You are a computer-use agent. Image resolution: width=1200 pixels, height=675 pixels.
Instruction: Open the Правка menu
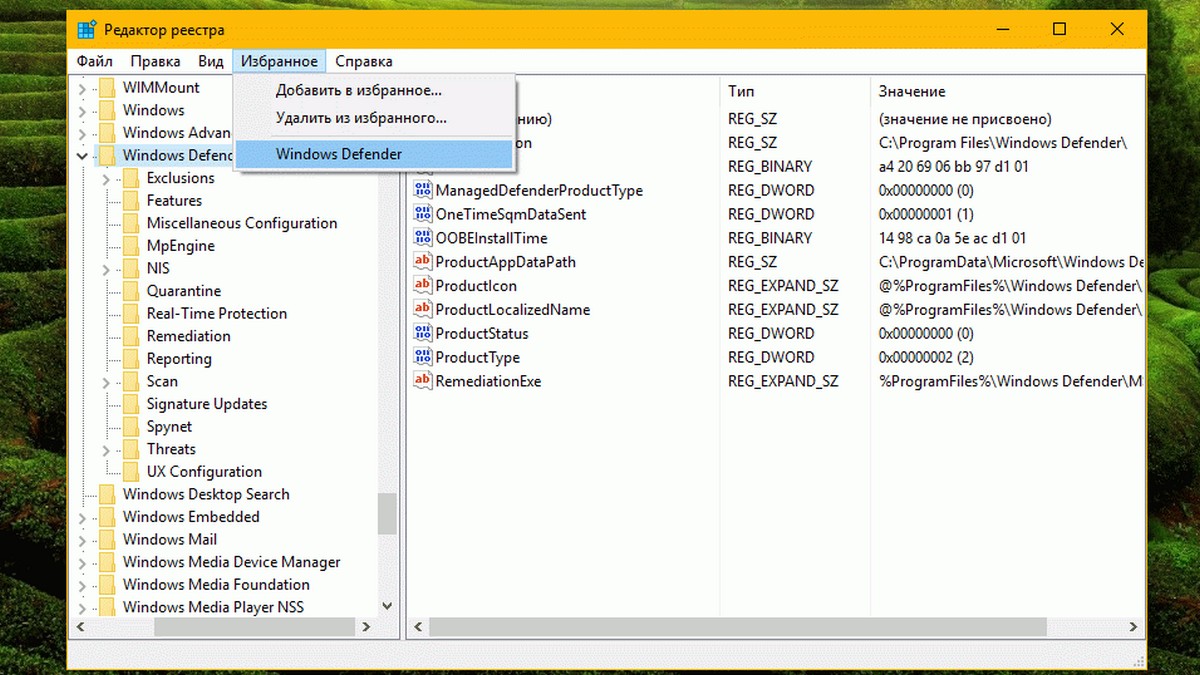coord(155,62)
